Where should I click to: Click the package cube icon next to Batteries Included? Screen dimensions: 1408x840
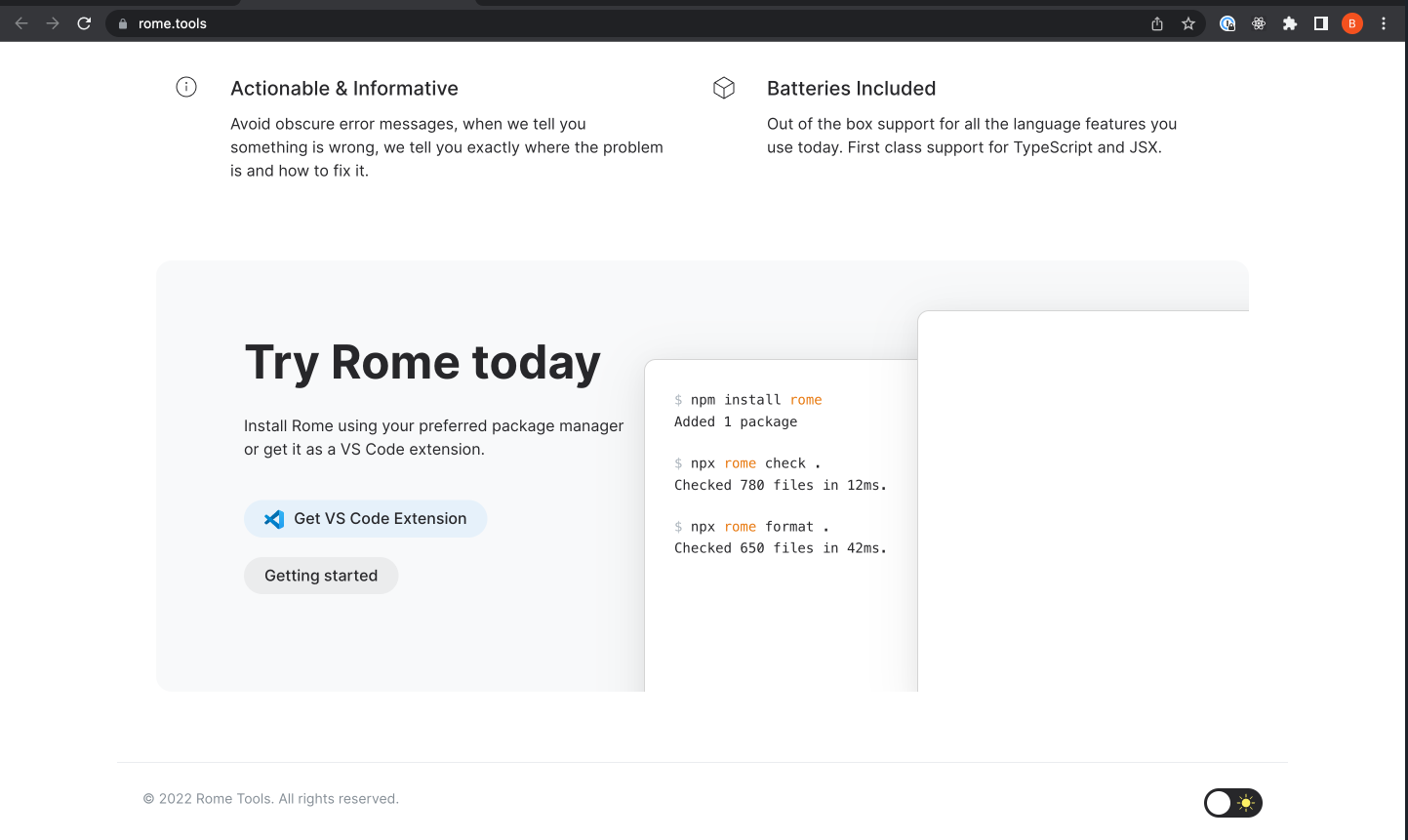pos(724,87)
